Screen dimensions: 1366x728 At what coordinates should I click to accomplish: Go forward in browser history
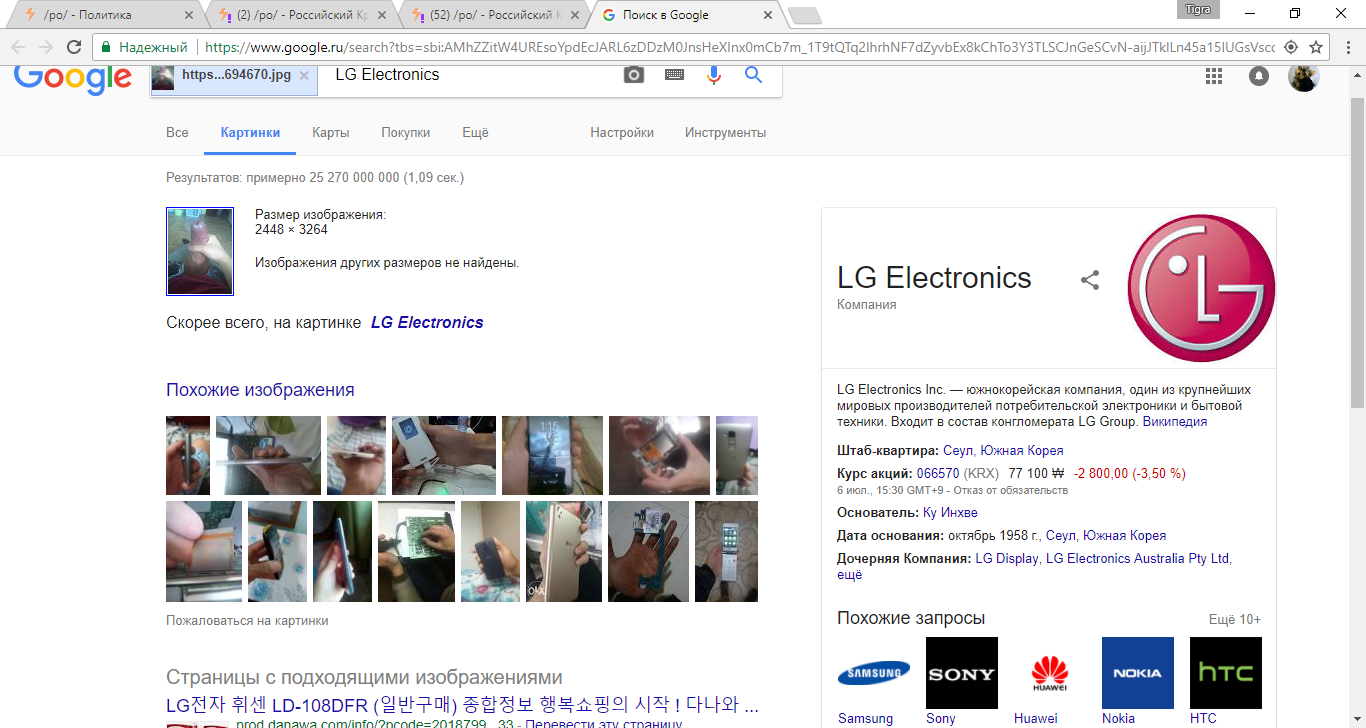46,47
